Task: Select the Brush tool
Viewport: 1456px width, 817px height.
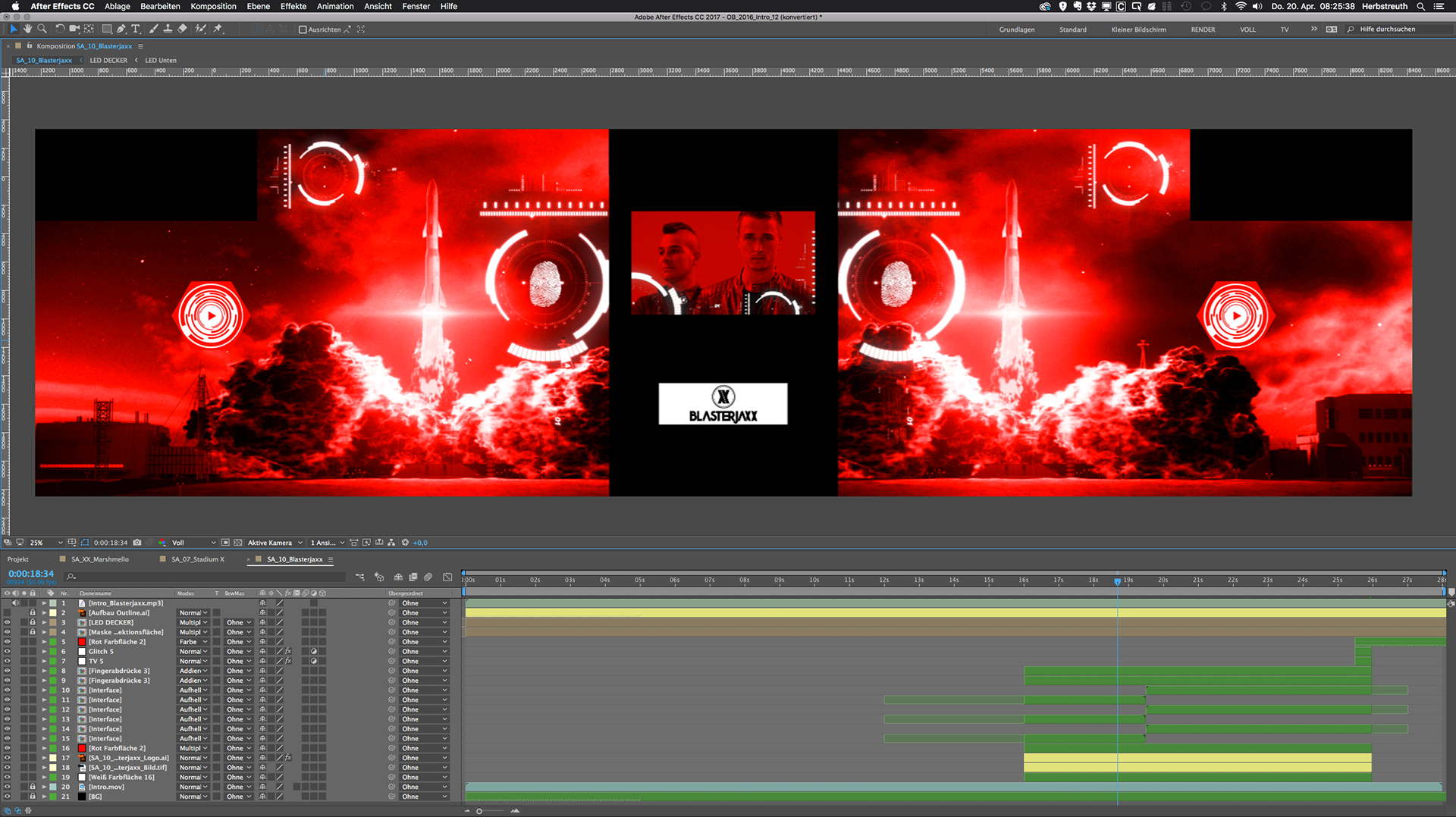Action: point(154,29)
